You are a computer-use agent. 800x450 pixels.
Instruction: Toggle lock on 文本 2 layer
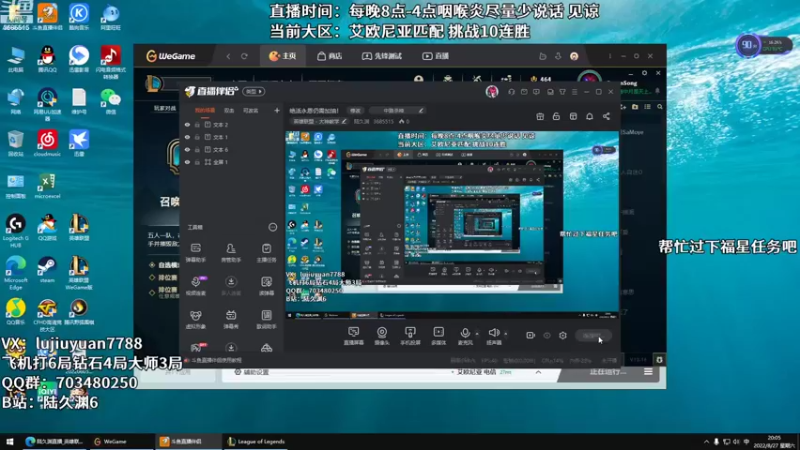[x=197, y=124]
